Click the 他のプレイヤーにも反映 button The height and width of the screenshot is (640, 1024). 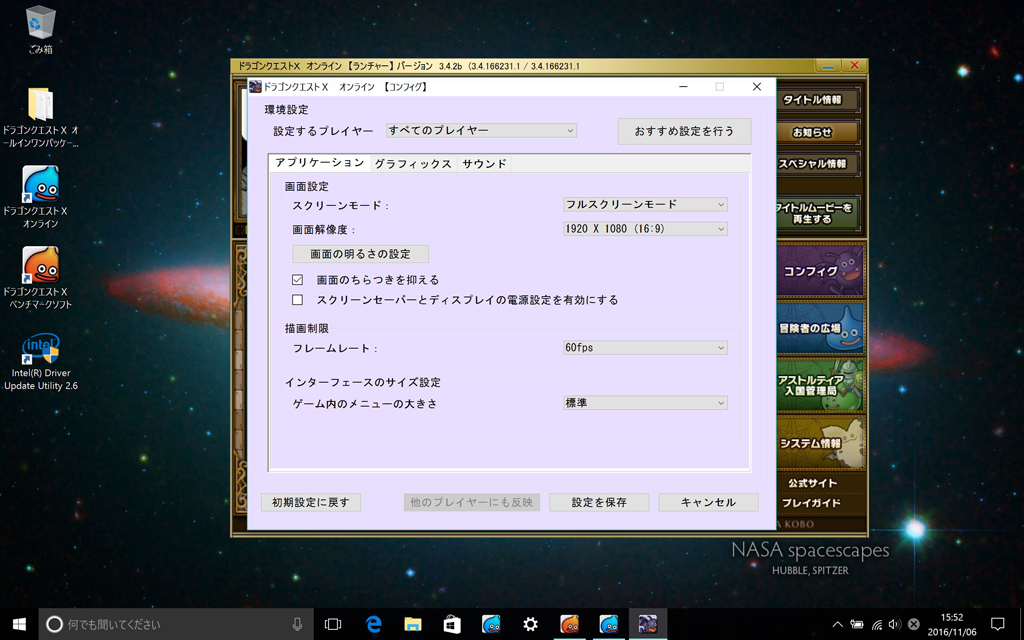472,502
